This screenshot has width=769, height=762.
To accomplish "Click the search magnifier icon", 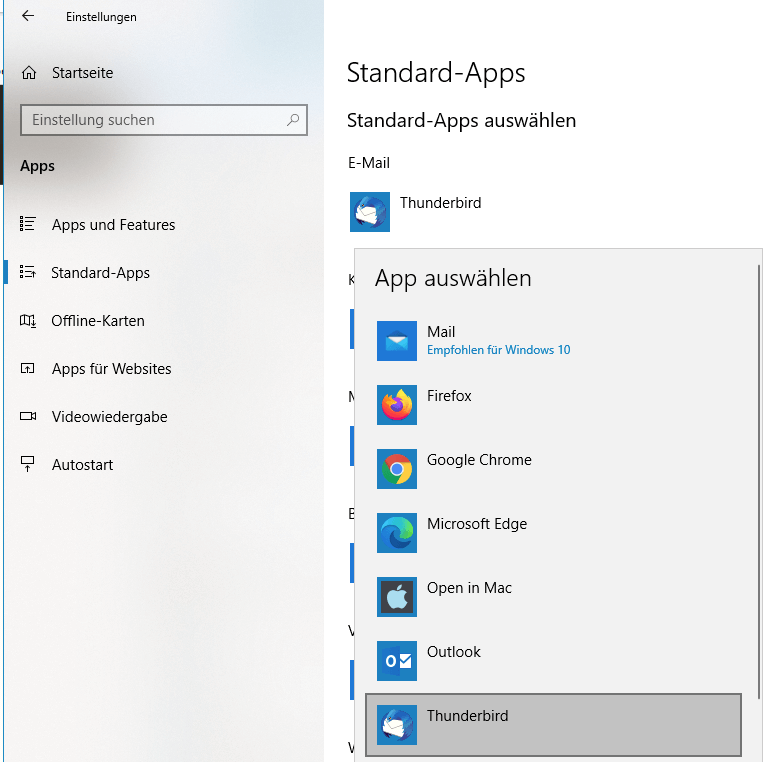I will (x=293, y=120).
